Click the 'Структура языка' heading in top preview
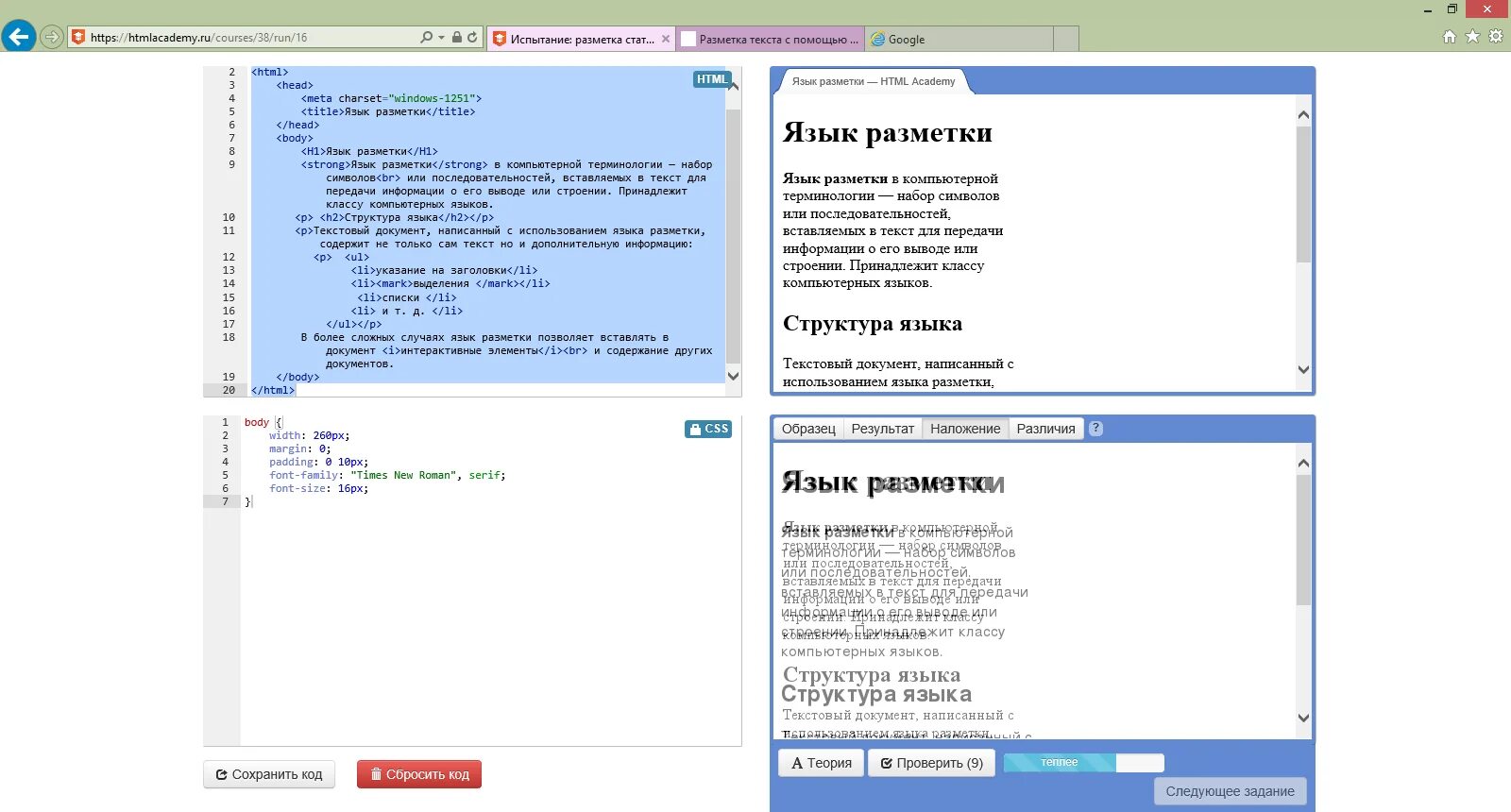 point(873,324)
